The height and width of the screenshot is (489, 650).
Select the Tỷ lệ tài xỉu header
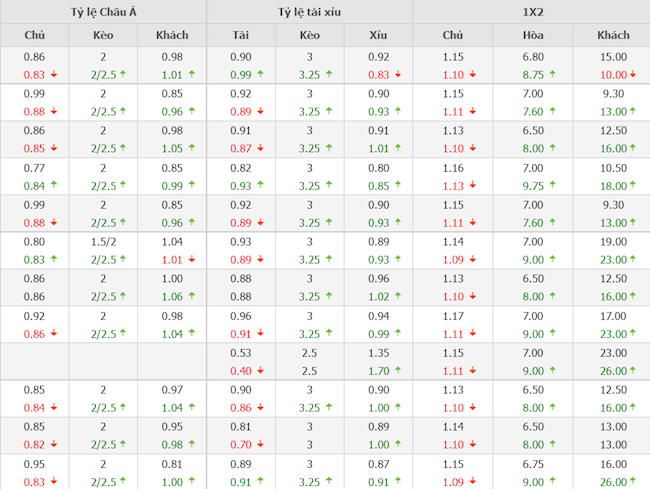(x=309, y=12)
